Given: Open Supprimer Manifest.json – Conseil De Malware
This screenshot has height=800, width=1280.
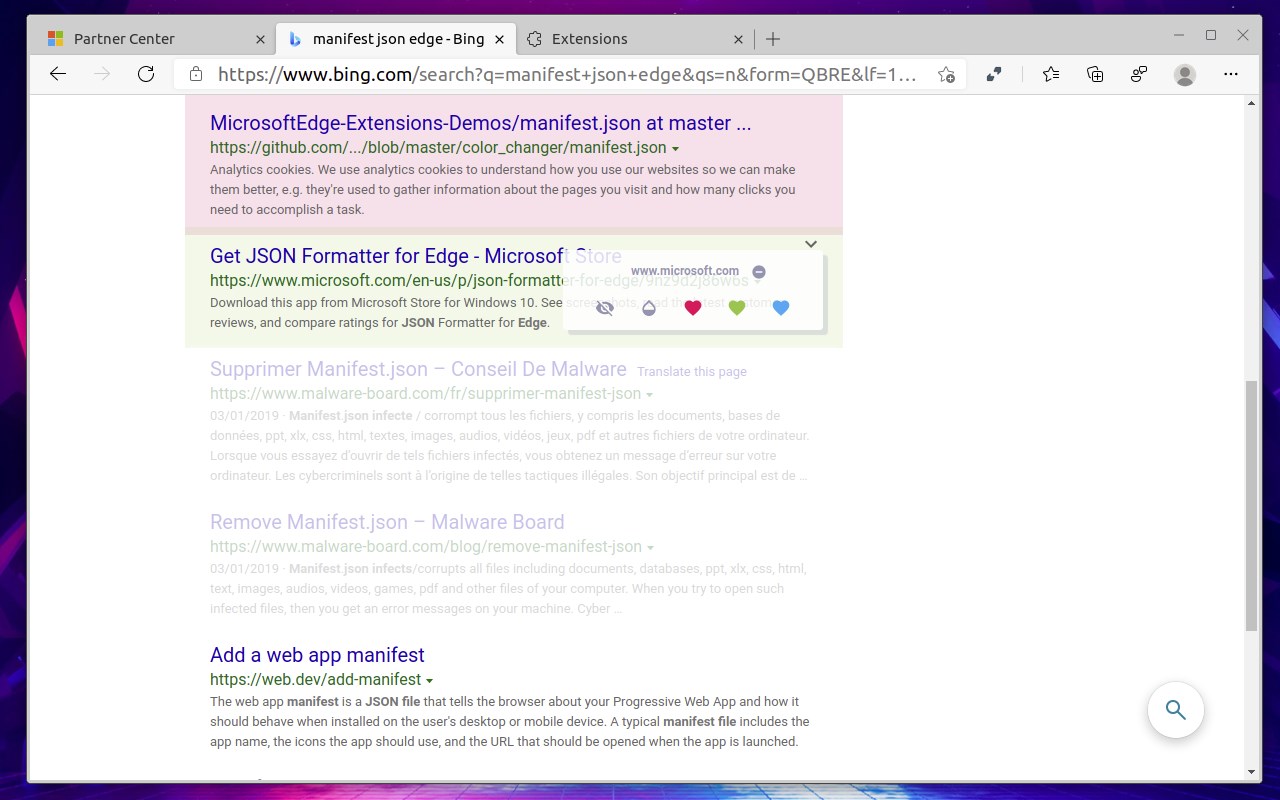Looking at the screenshot, I should pos(418,369).
